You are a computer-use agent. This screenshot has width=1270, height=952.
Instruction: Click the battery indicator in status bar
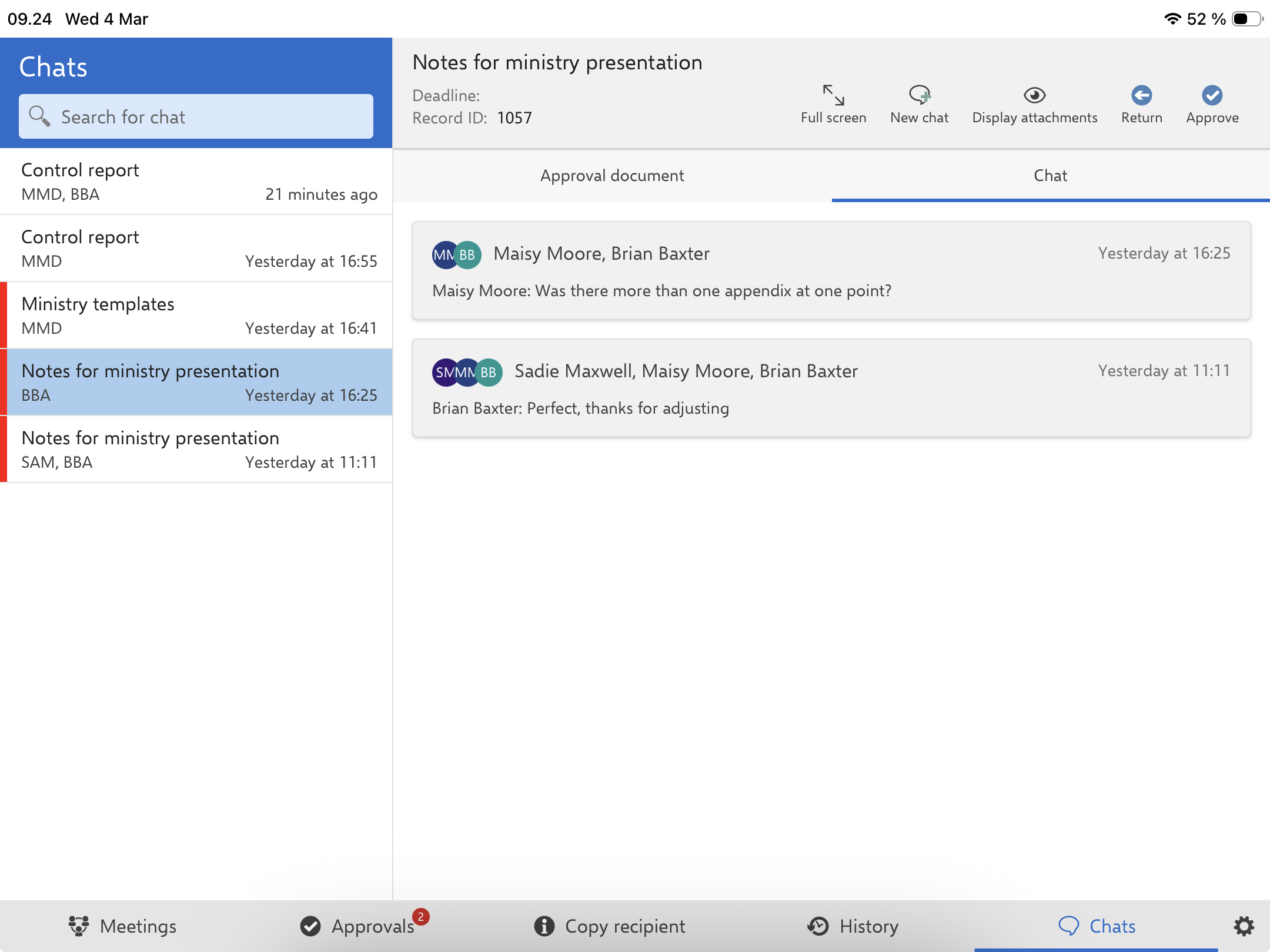pos(1246,19)
